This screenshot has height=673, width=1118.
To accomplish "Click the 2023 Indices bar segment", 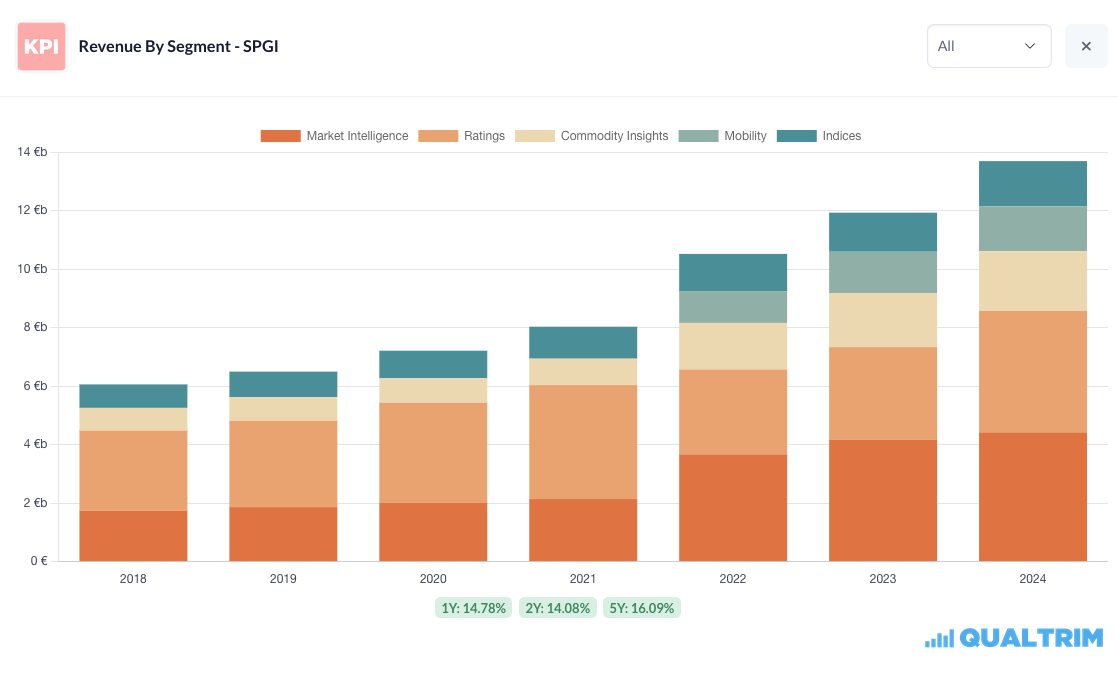I will (883, 232).
